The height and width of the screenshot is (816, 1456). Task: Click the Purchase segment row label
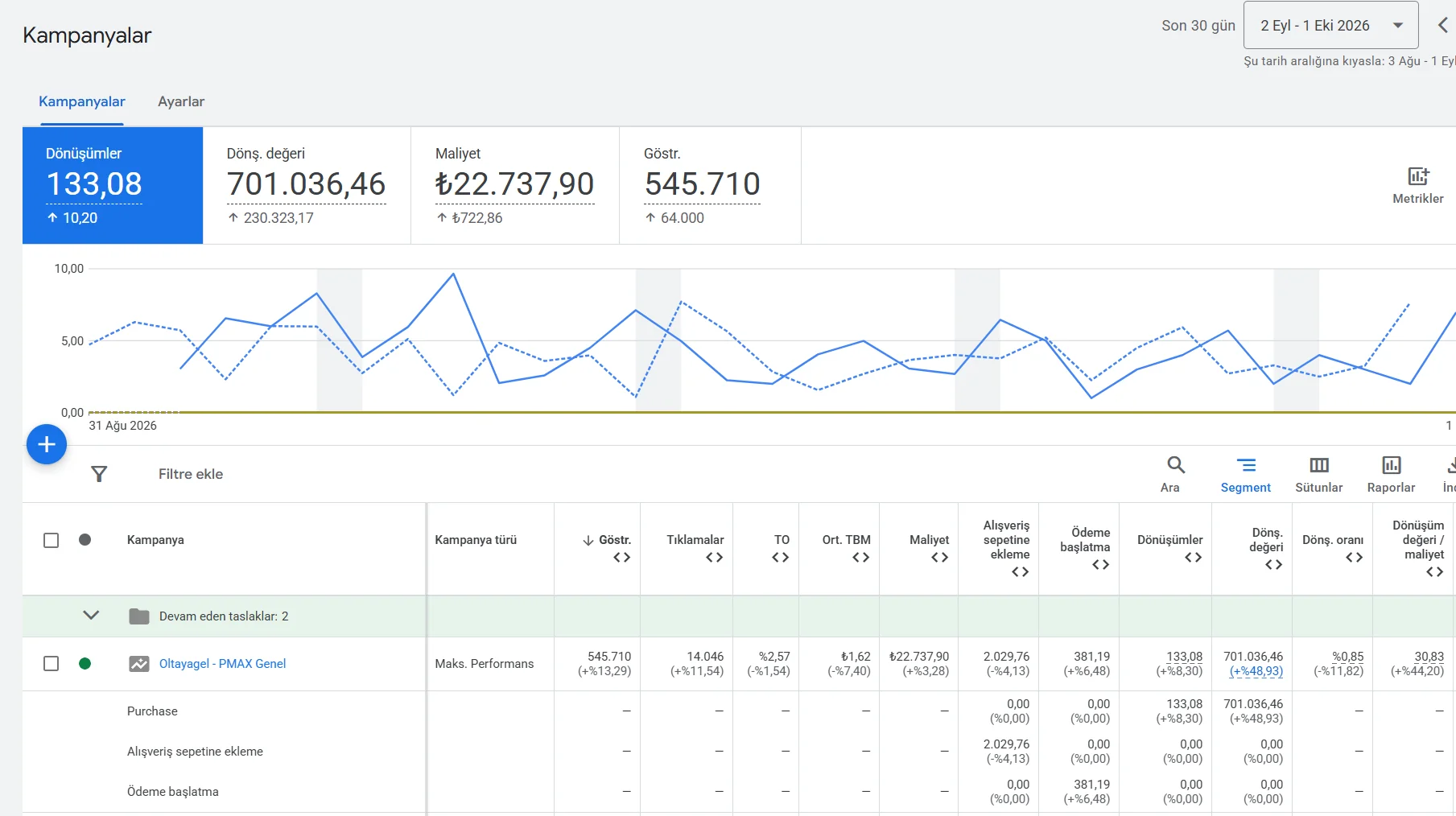[152, 711]
